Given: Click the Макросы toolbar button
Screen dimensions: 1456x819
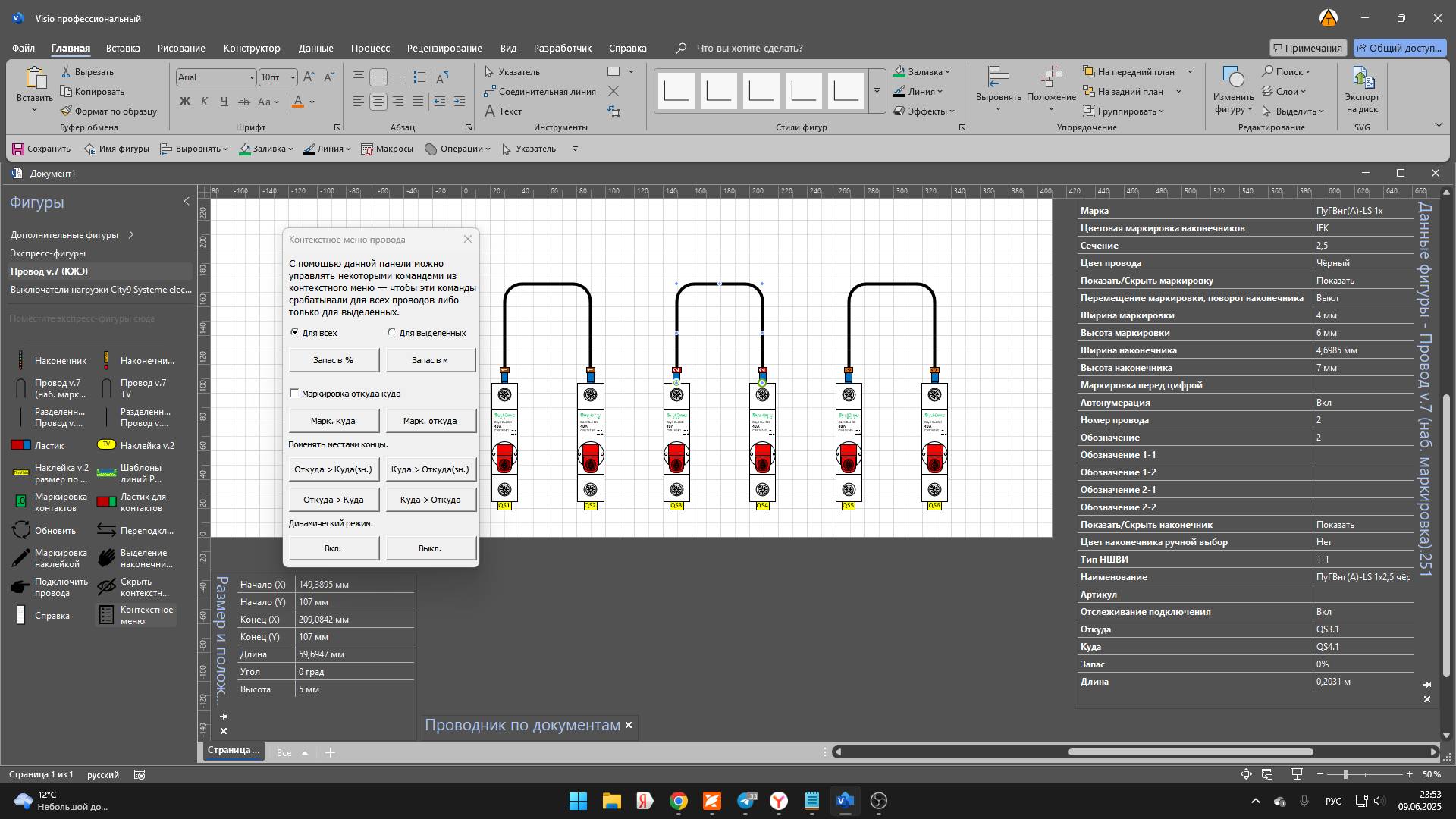Looking at the screenshot, I should pos(387,149).
